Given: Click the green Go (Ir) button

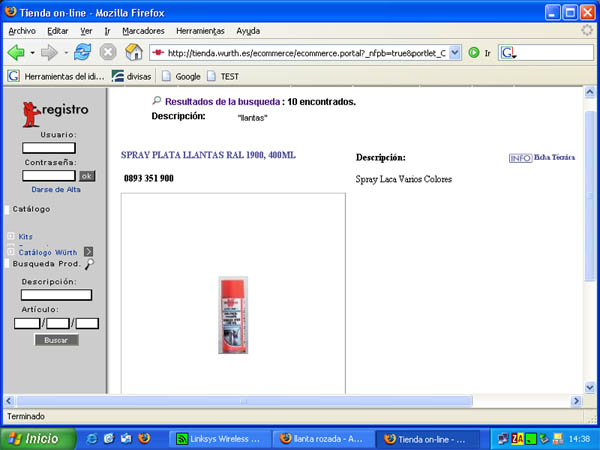Looking at the screenshot, I should (x=474, y=52).
